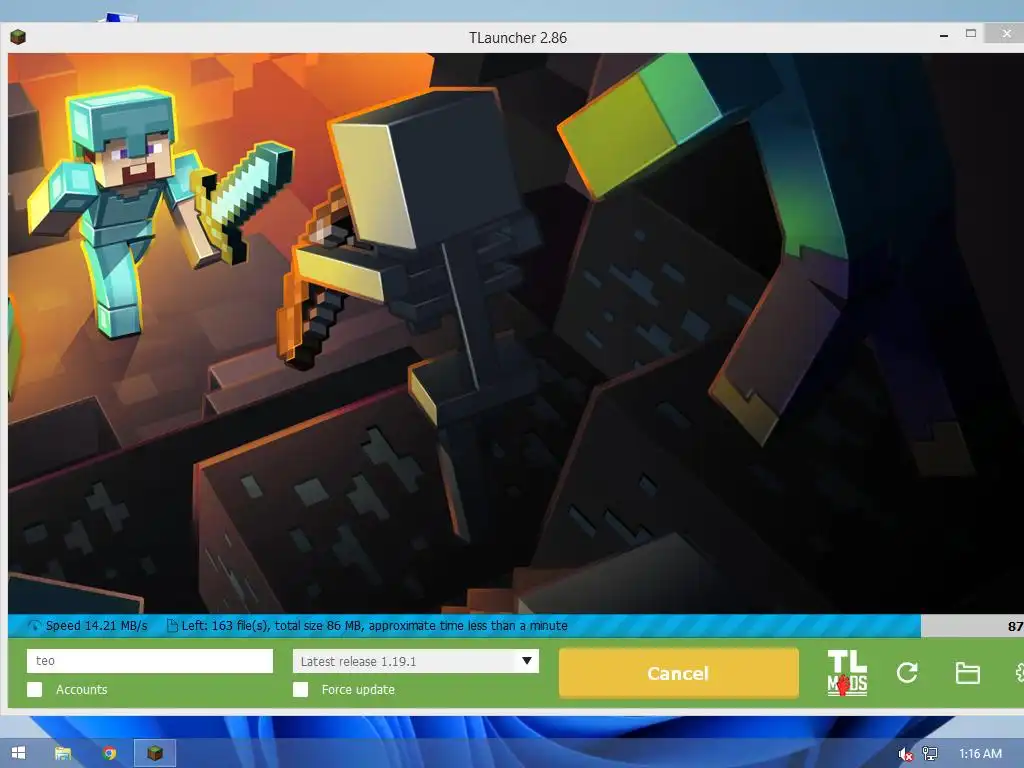Tick the Force update checkbox
1024x768 pixels.
(300, 690)
